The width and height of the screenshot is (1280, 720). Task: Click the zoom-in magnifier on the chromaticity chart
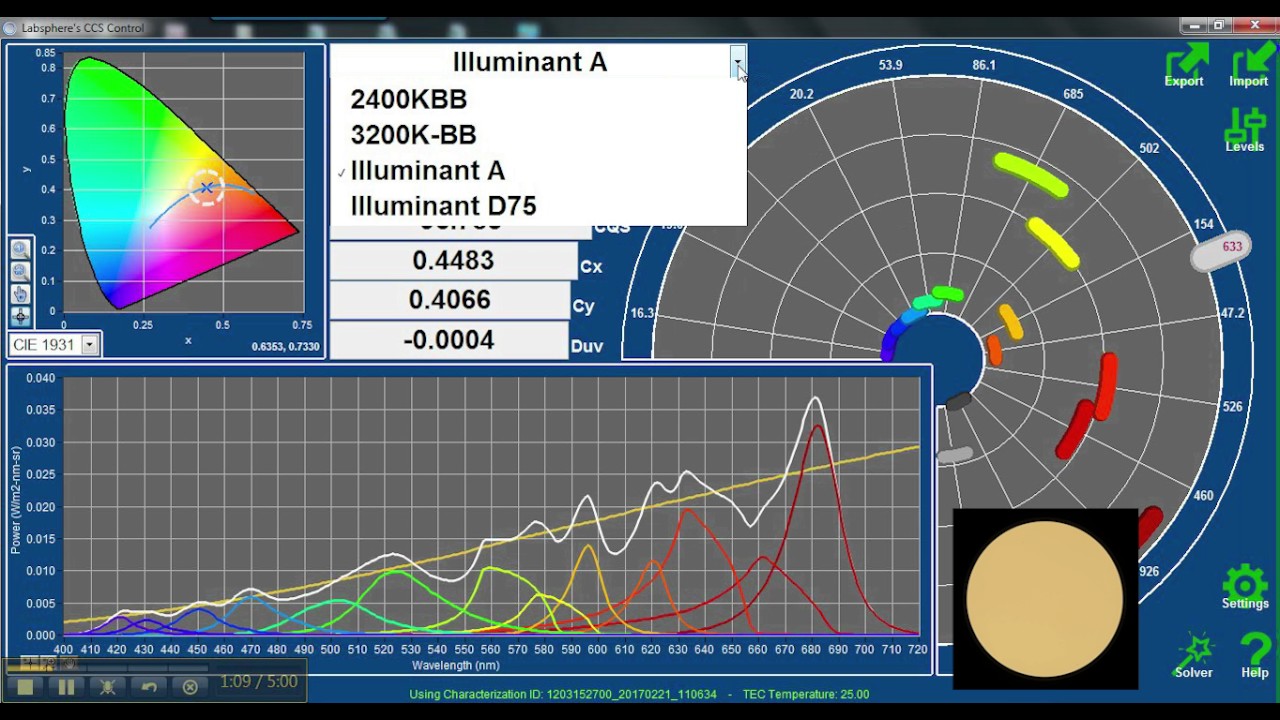20,249
